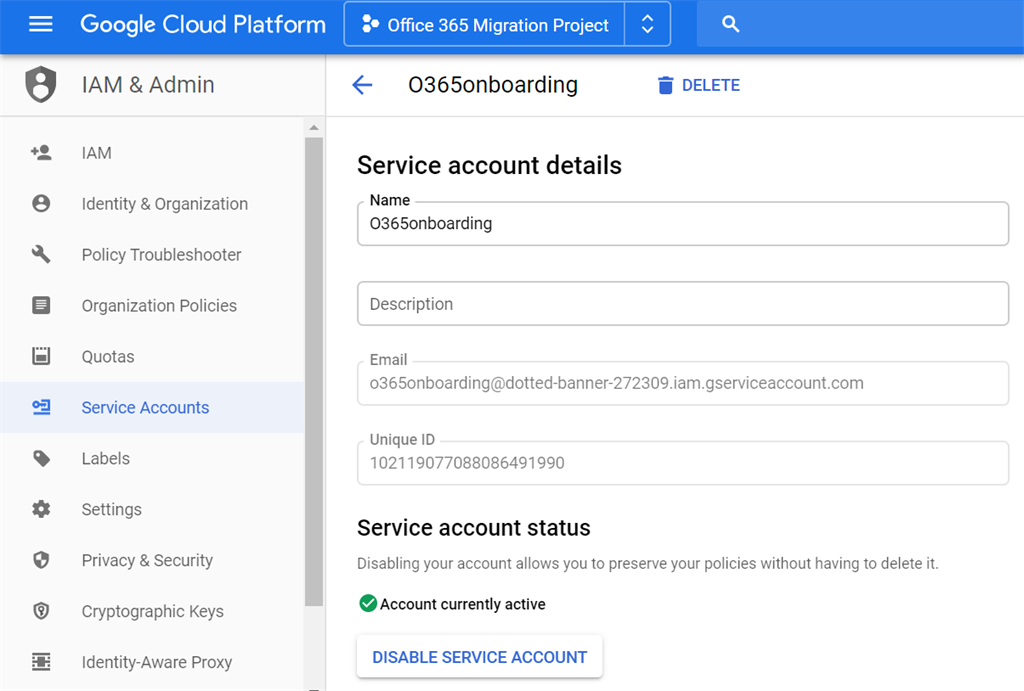Expand project list with up-down arrows
The height and width of the screenshot is (691, 1024).
coord(647,25)
